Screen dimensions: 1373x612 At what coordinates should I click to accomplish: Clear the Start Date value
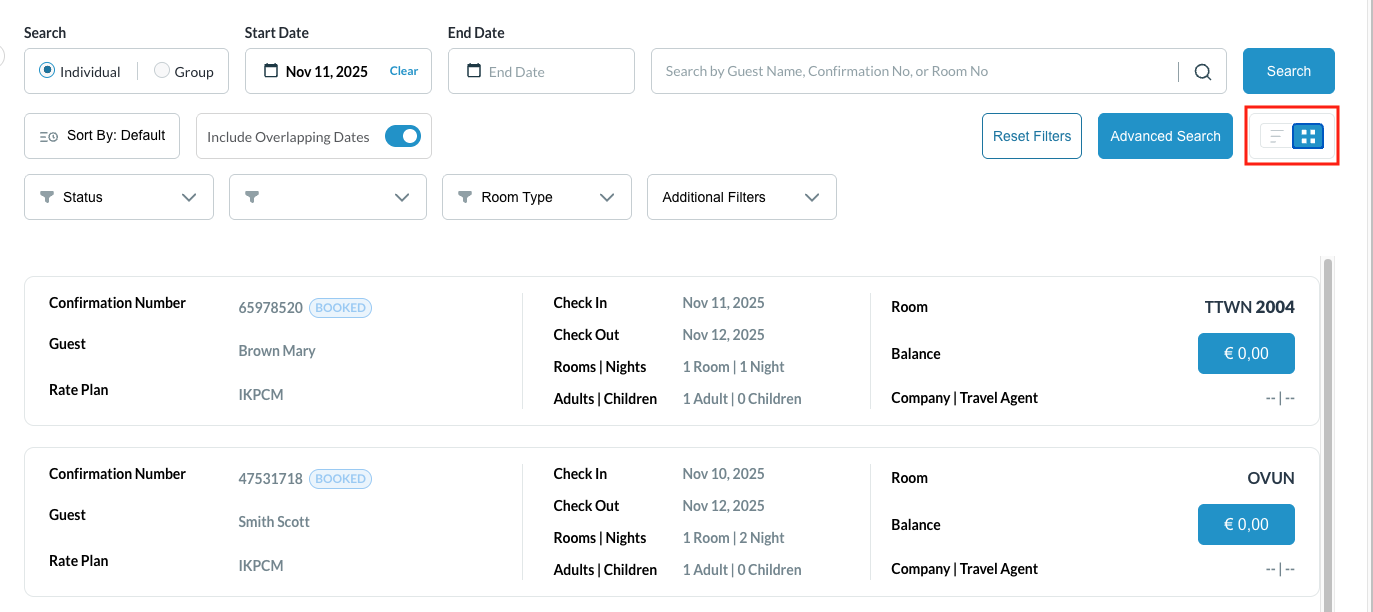point(404,71)
